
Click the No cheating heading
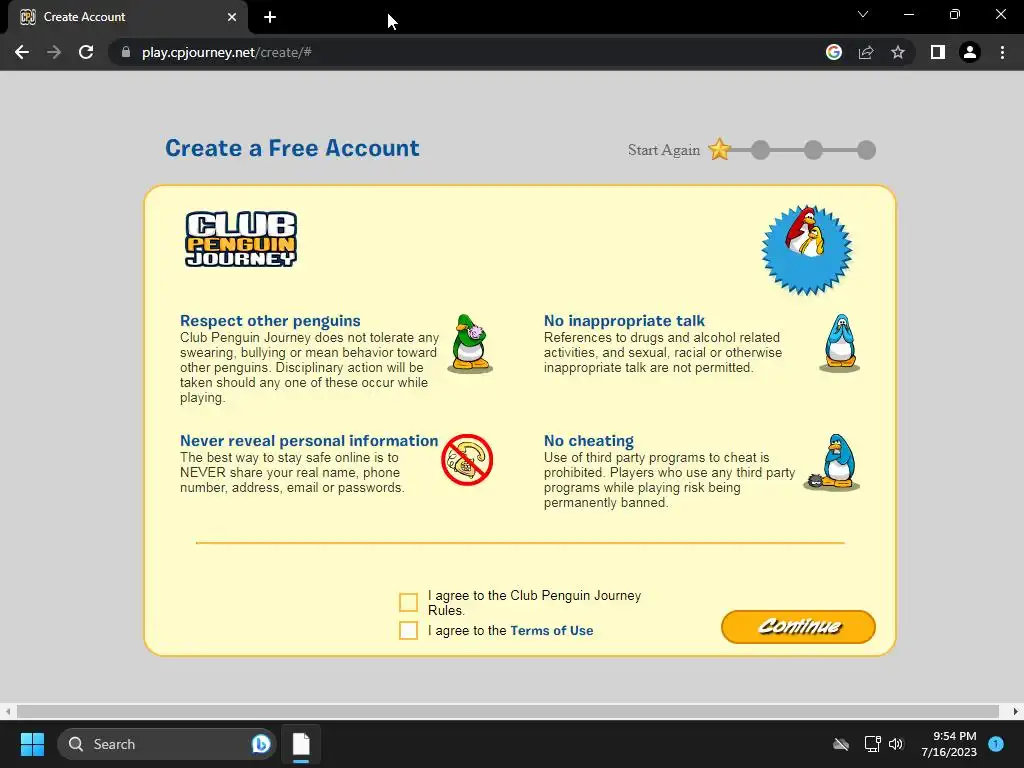(x=589, y=441)
